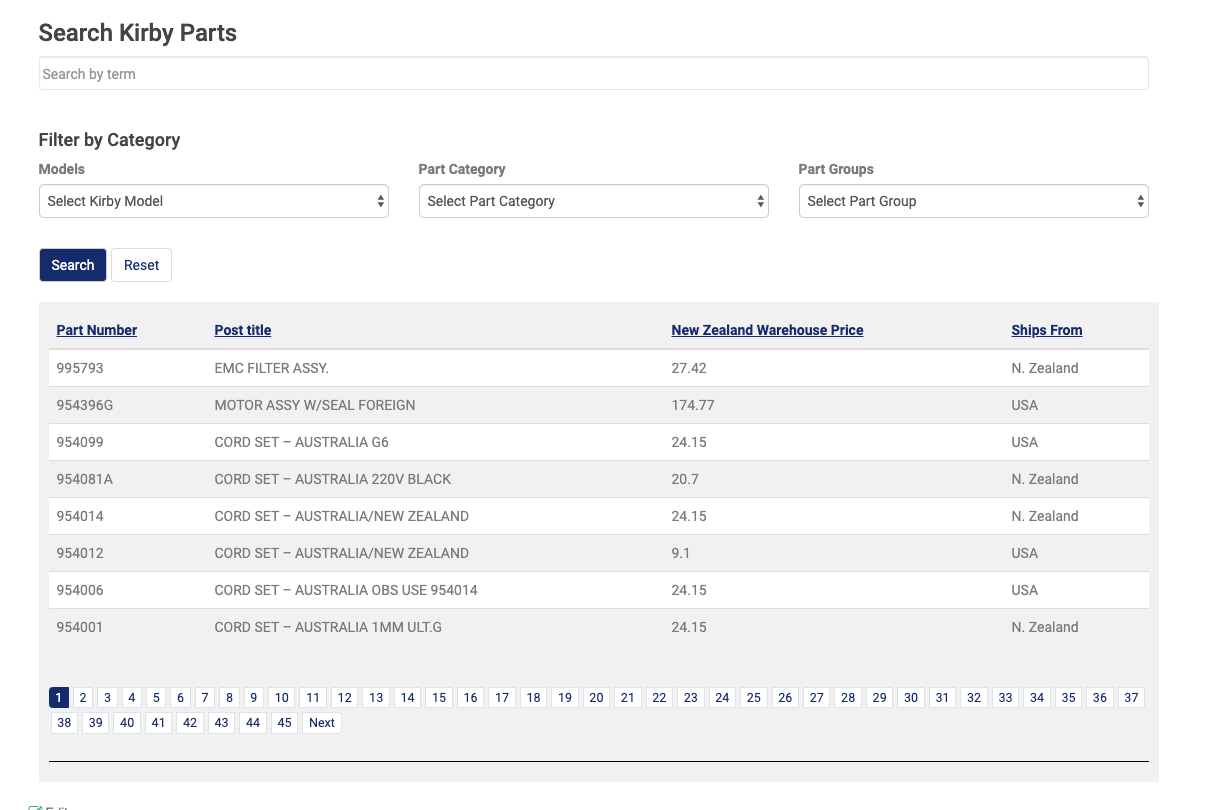Go to pagination page 20
This screenshot has height=810, width=1211.
(x=596, y=698)
